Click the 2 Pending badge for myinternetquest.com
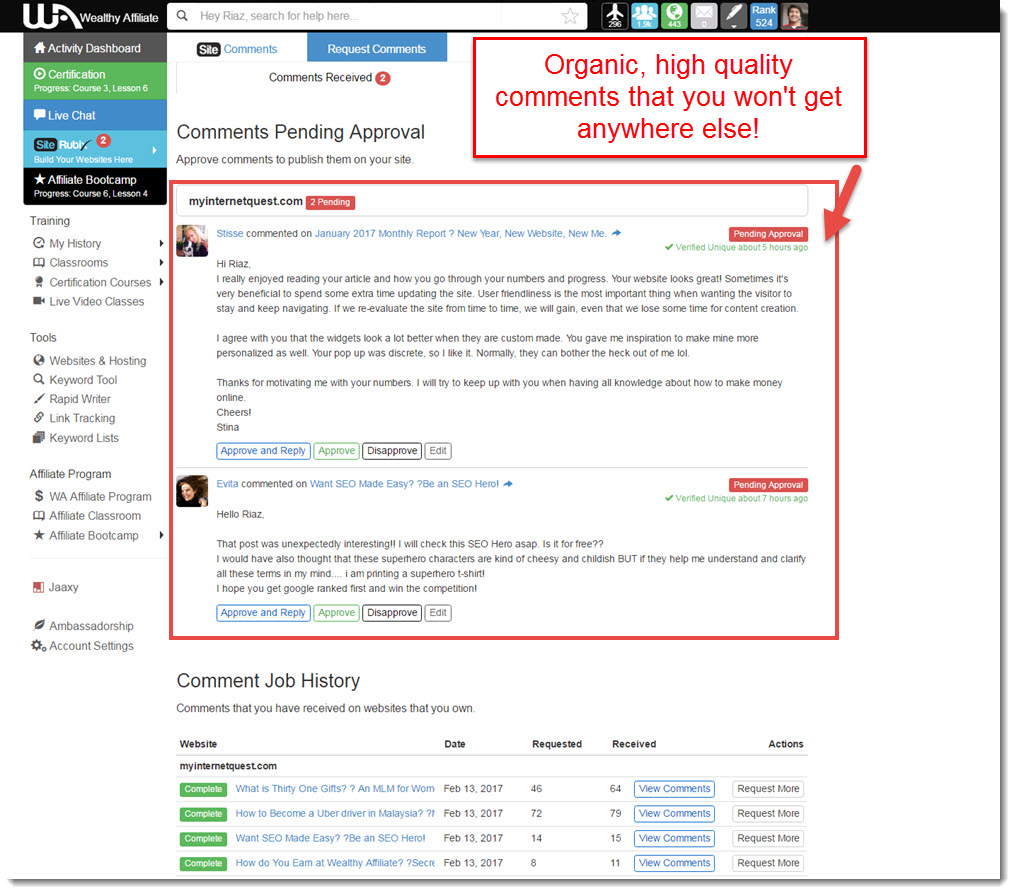 click(x=330, y=202)
